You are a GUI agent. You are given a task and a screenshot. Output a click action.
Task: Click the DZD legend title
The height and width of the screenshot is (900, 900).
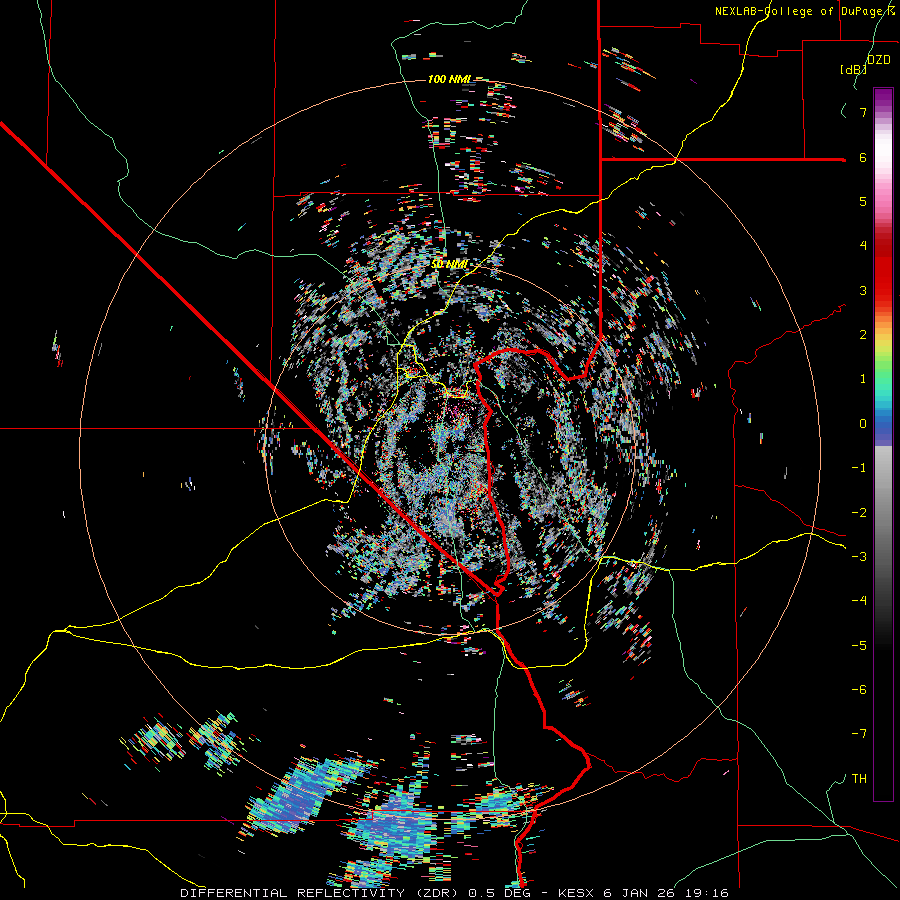[878, 60]
